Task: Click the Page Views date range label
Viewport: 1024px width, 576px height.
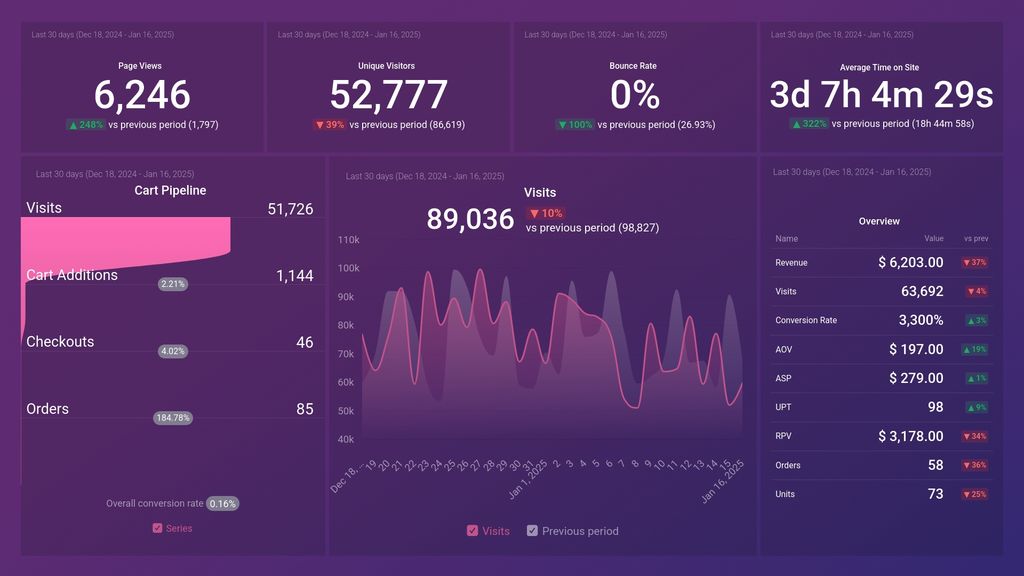Action: pos(103,35)
